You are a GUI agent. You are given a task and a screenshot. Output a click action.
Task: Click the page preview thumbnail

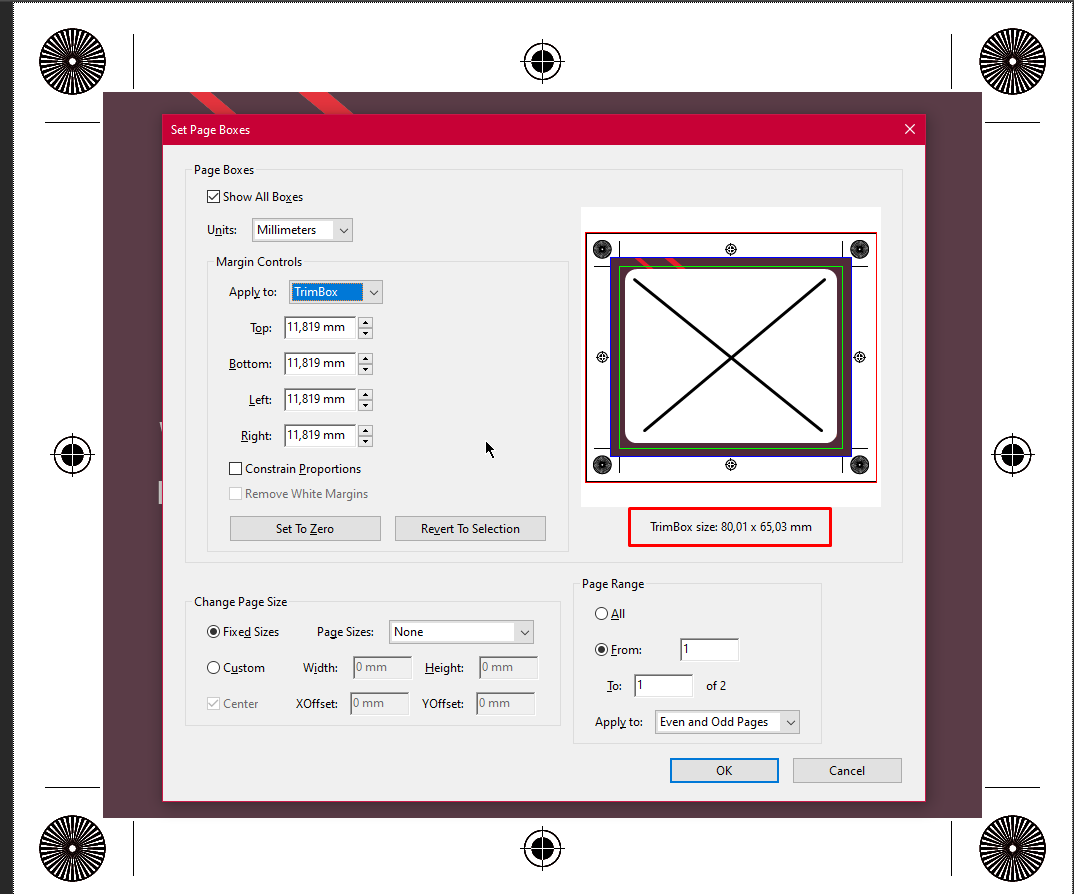pos(730,356)
